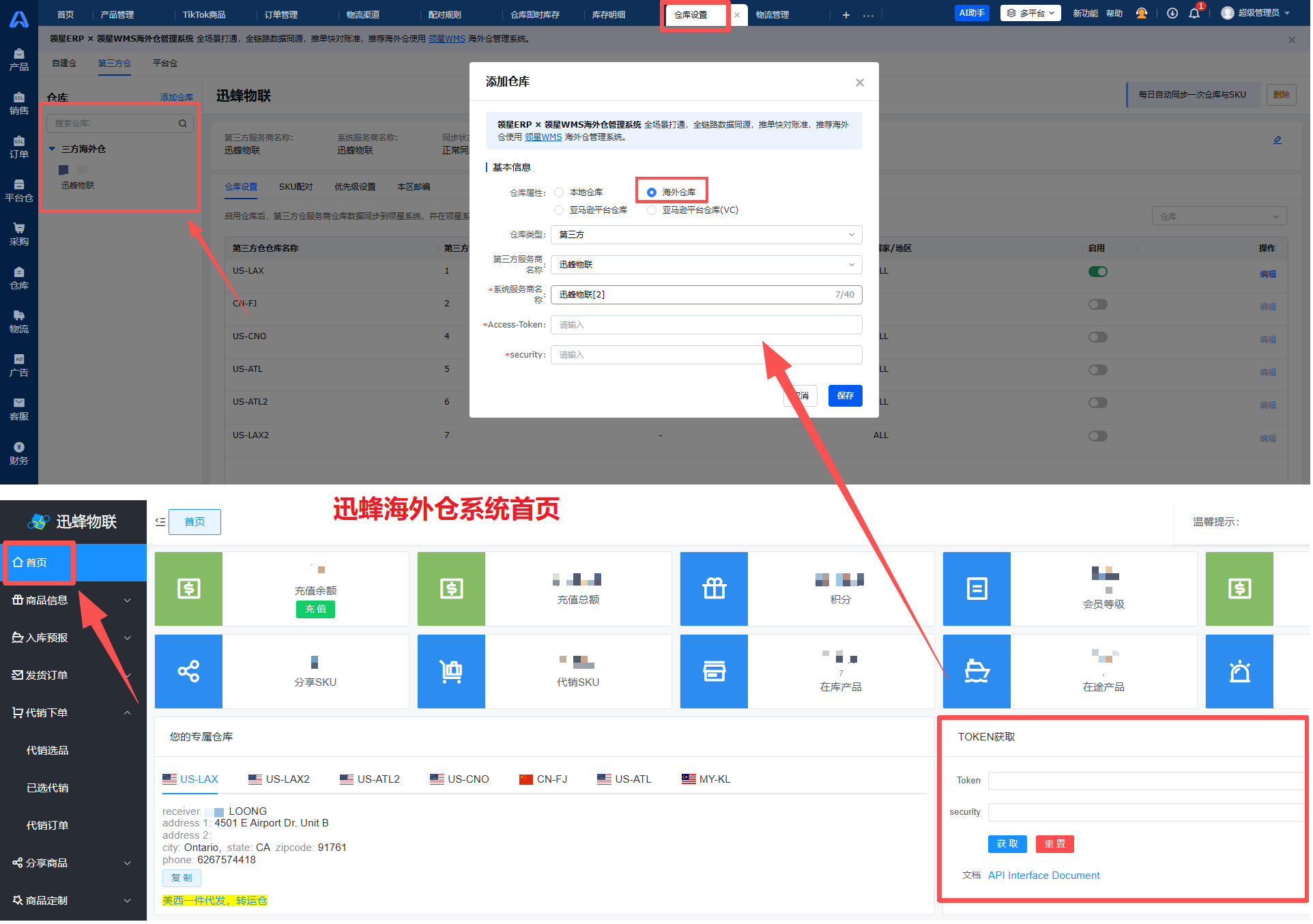Enable the US-LAX2 warehouse toggle
This screenshot has width=1313, height=924.
click(1098, 436)
